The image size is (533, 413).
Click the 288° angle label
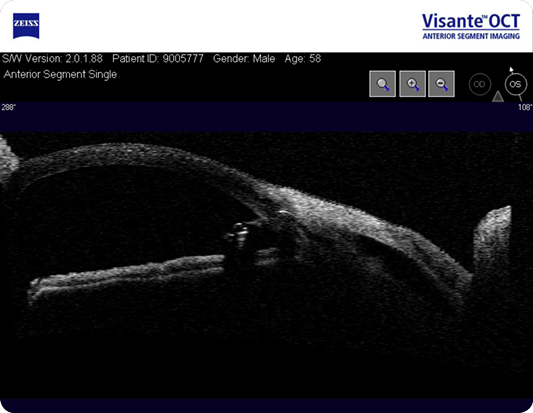point(8,107)
